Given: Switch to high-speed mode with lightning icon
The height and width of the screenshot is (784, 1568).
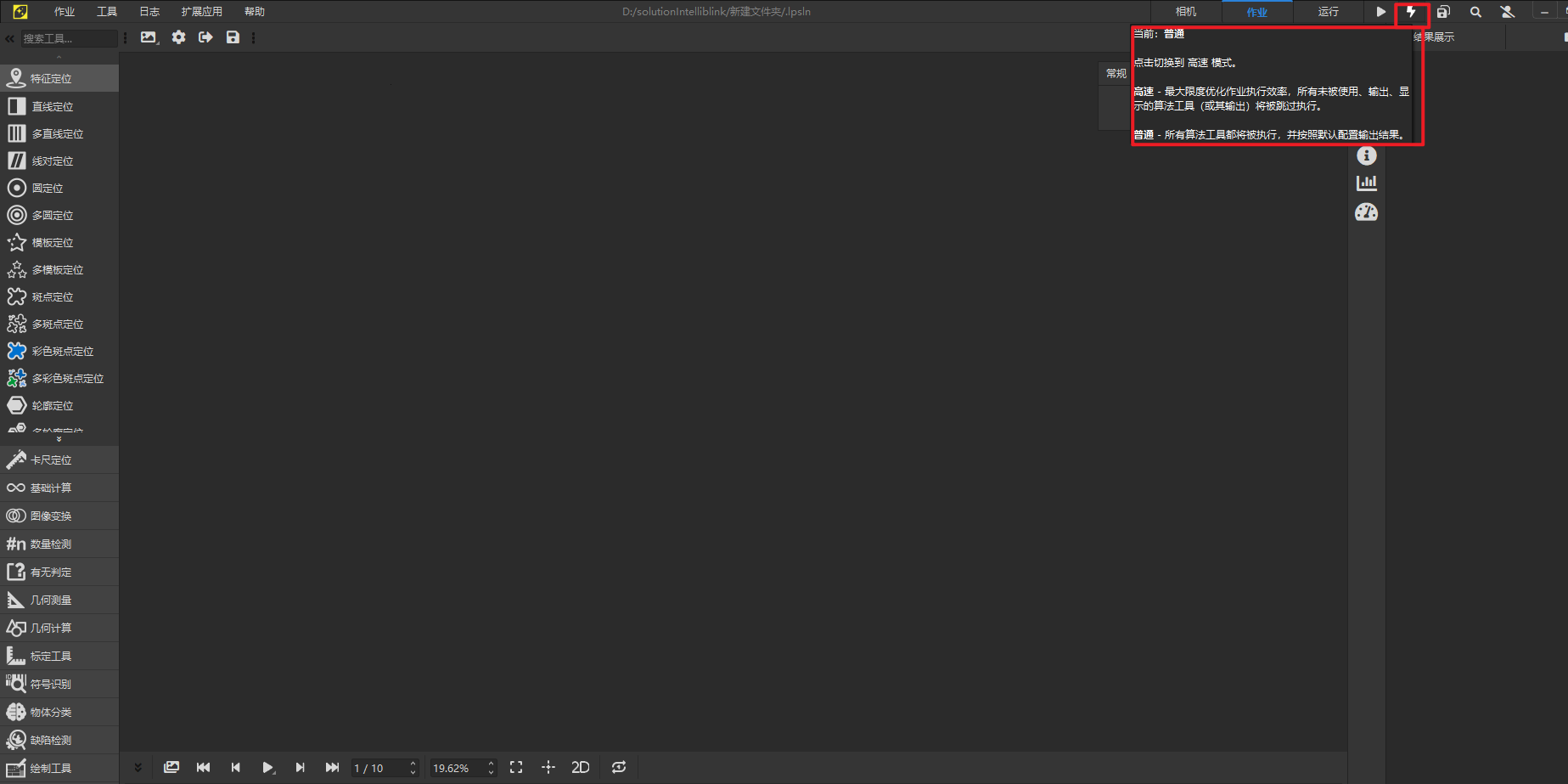Looking at the screenshot, I should tap(1411, 12).
